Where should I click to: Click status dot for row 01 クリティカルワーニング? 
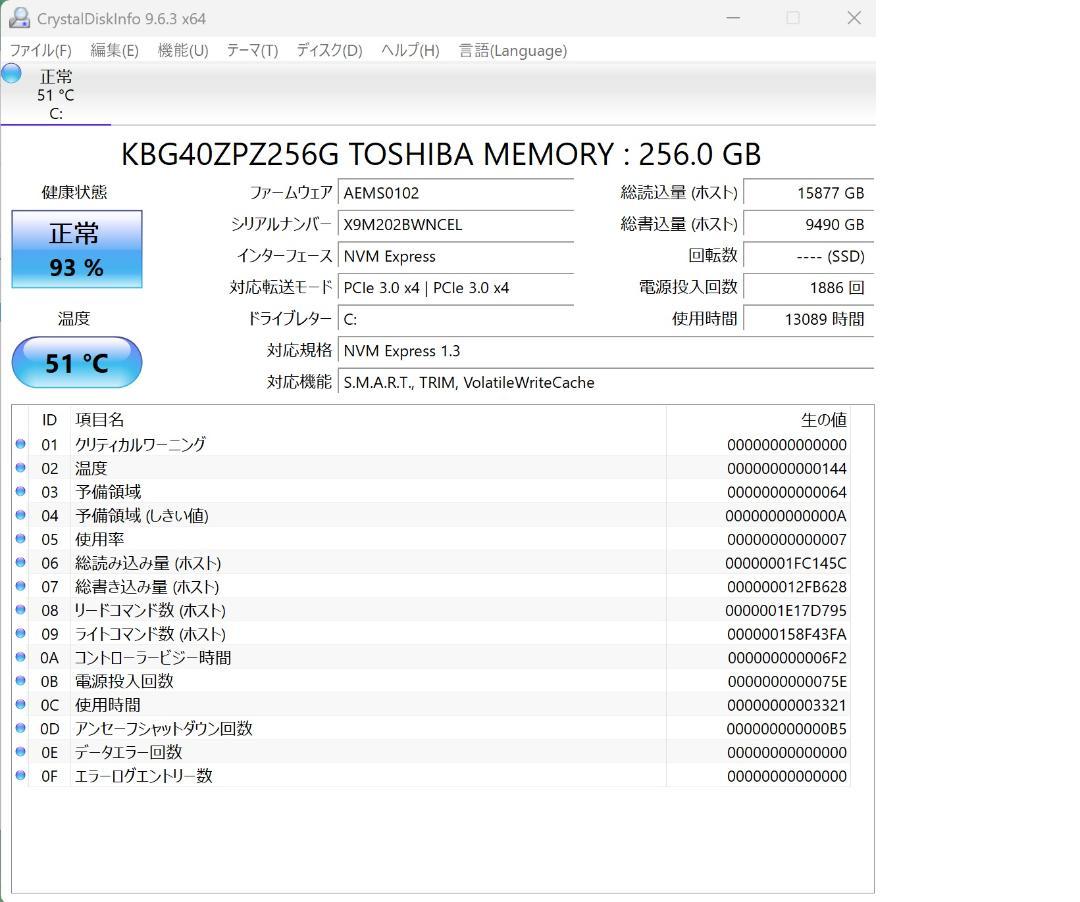click(x=21, y=444)
